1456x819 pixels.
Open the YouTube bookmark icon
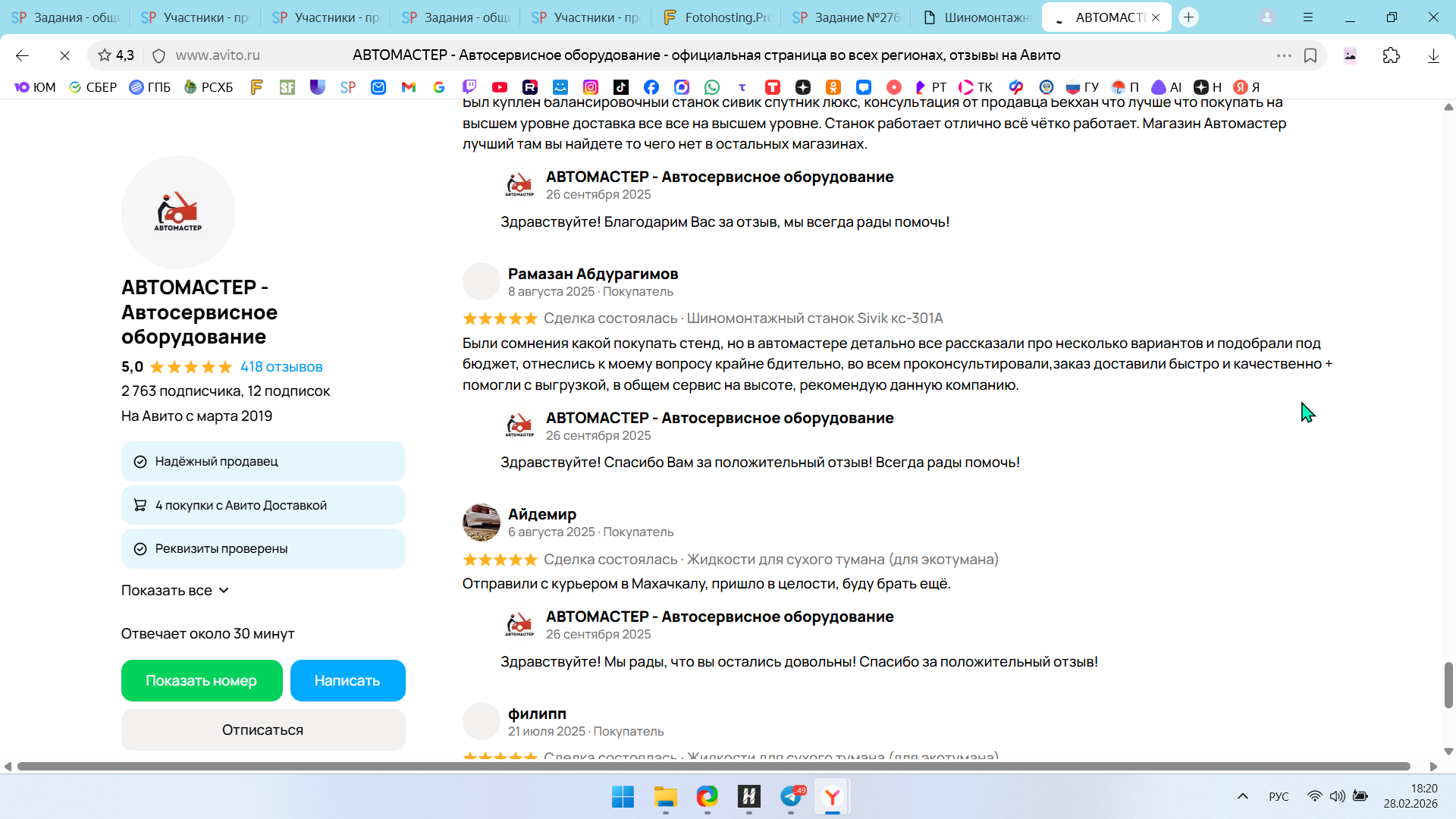click(x=500, y=87)
